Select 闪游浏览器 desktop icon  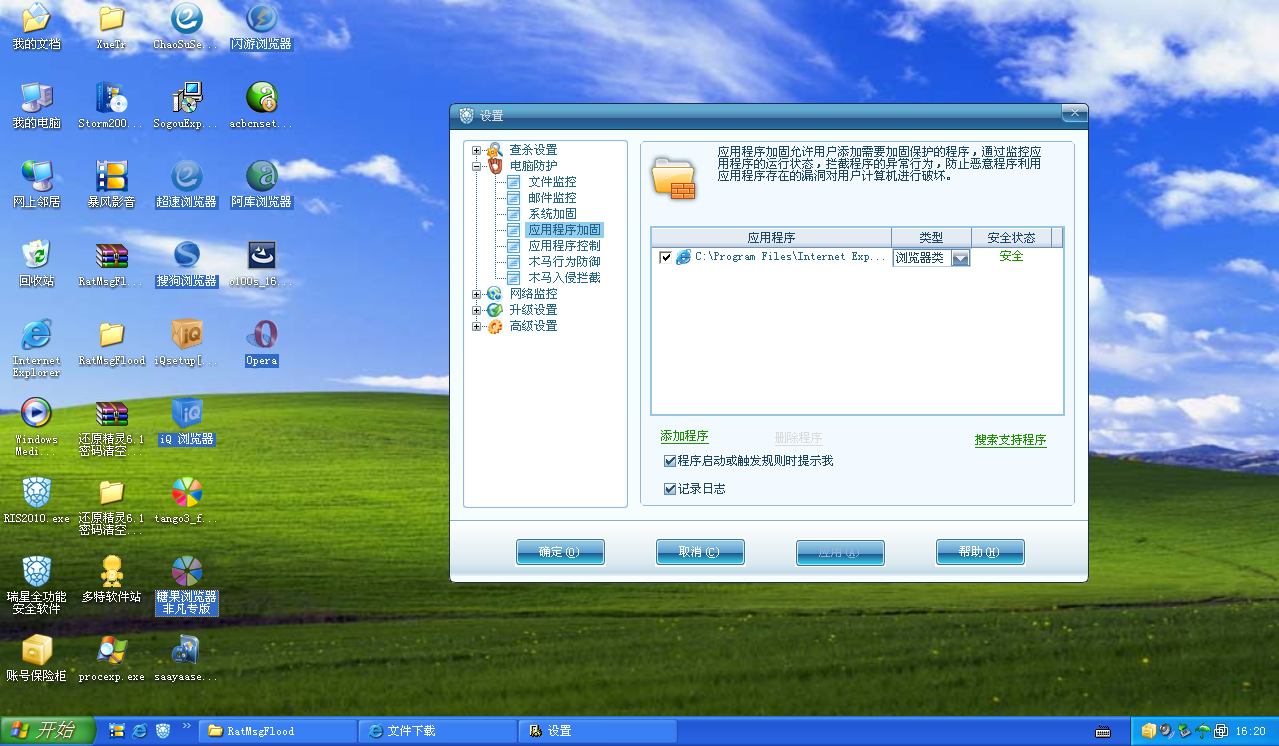[x=261, y=27]
